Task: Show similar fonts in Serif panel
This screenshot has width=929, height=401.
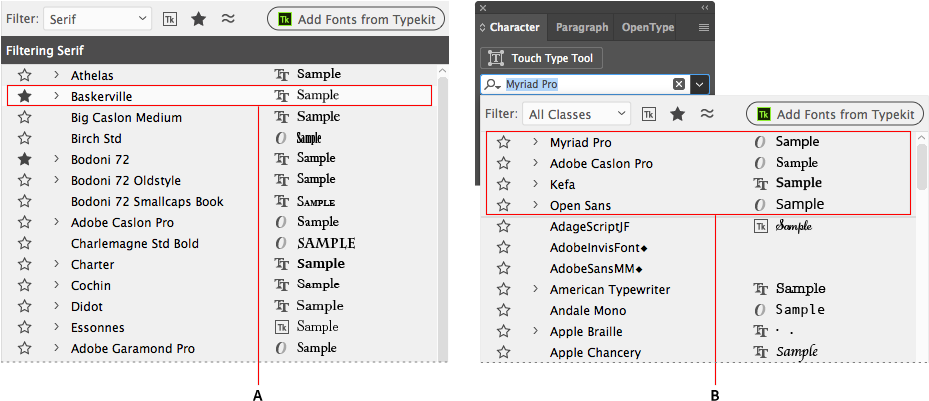Action: tap(228, 19)
